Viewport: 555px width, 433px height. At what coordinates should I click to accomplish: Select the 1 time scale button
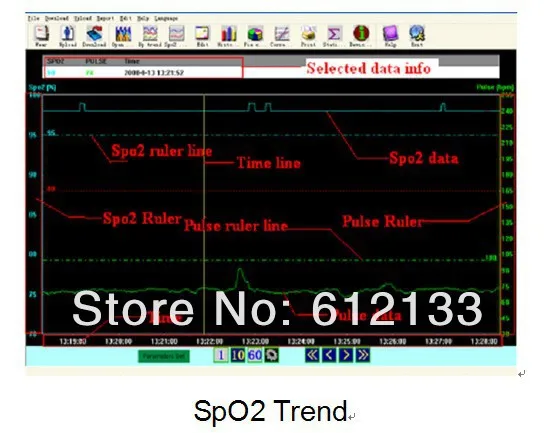click(x=221, y=355)
